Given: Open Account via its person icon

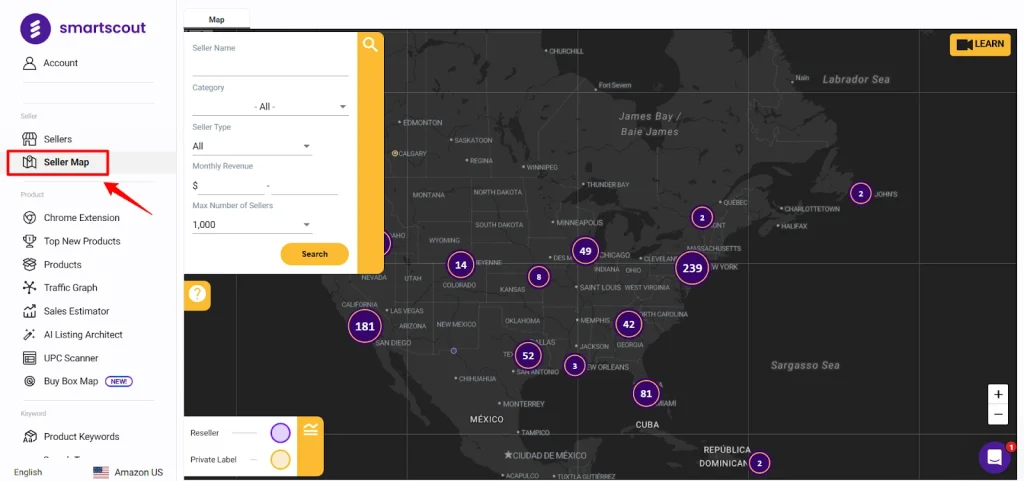Looking at the screenshot, I should 29,63.
